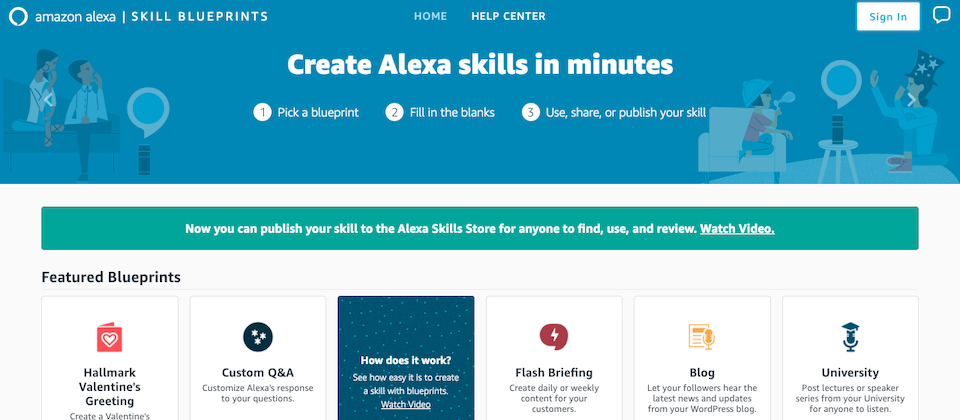960x420 pixels.
Task: Click the step 2 circle Fill in the blanks
Action: [394, 113]
